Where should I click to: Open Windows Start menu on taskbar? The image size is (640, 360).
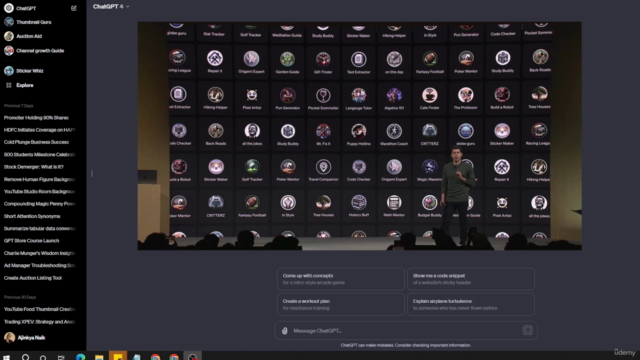click(x=7, y=357)
